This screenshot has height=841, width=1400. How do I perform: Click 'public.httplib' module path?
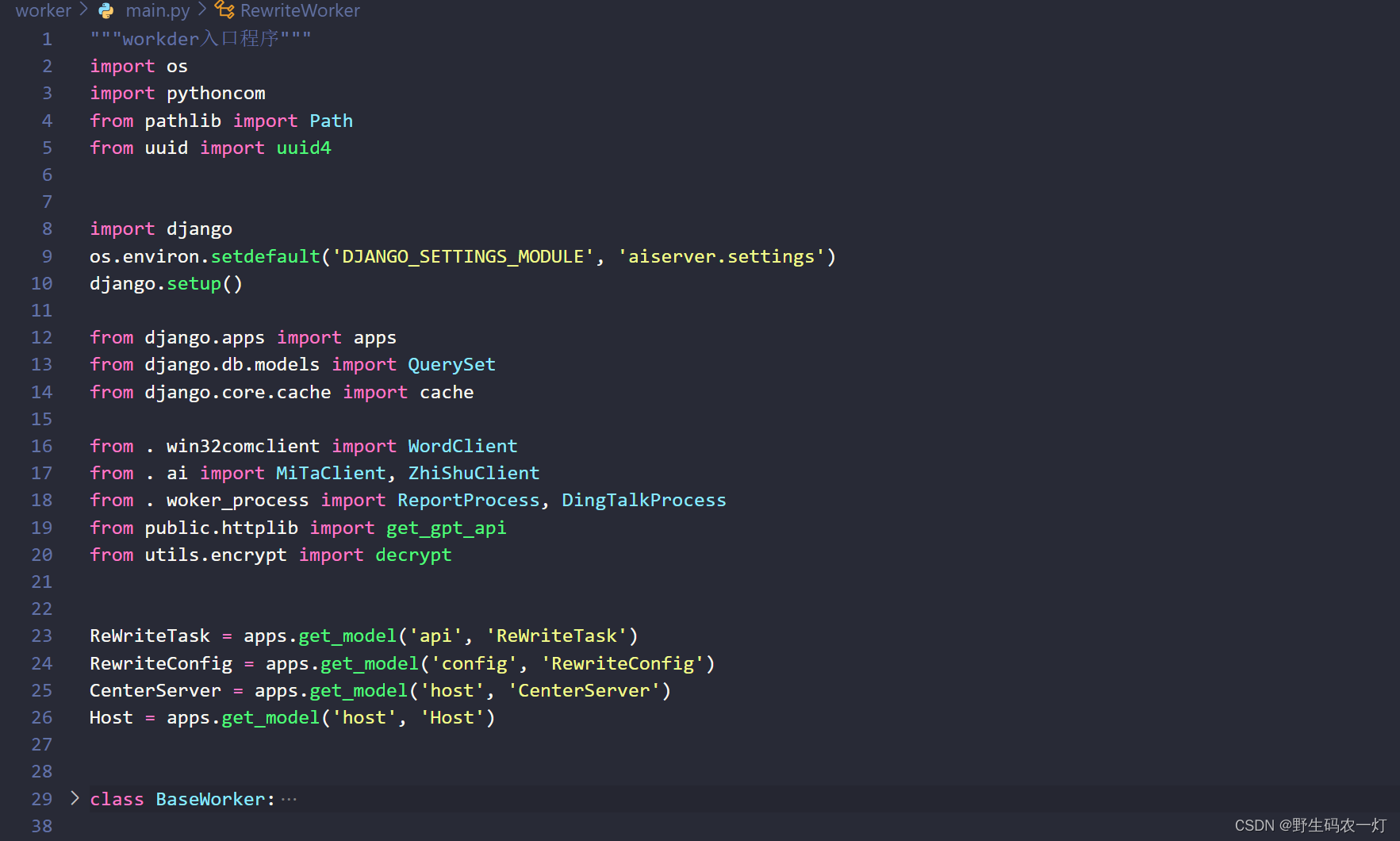(221, 528)
